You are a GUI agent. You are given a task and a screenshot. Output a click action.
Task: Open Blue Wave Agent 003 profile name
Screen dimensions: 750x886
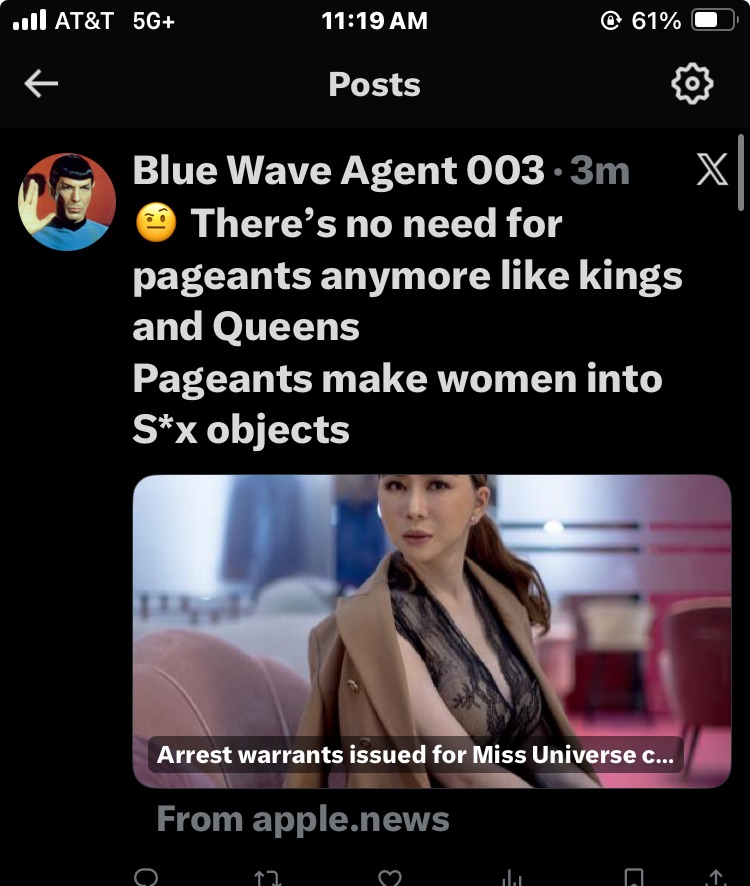pyautogui.click(x=338, y=170)
